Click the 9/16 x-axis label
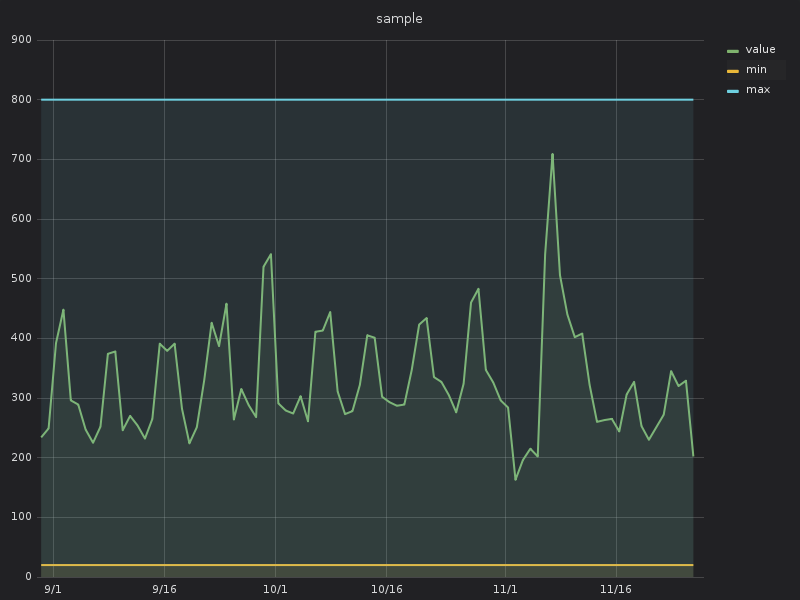Image resolution: width=800 pixels, height=600 pixels. 164,589
